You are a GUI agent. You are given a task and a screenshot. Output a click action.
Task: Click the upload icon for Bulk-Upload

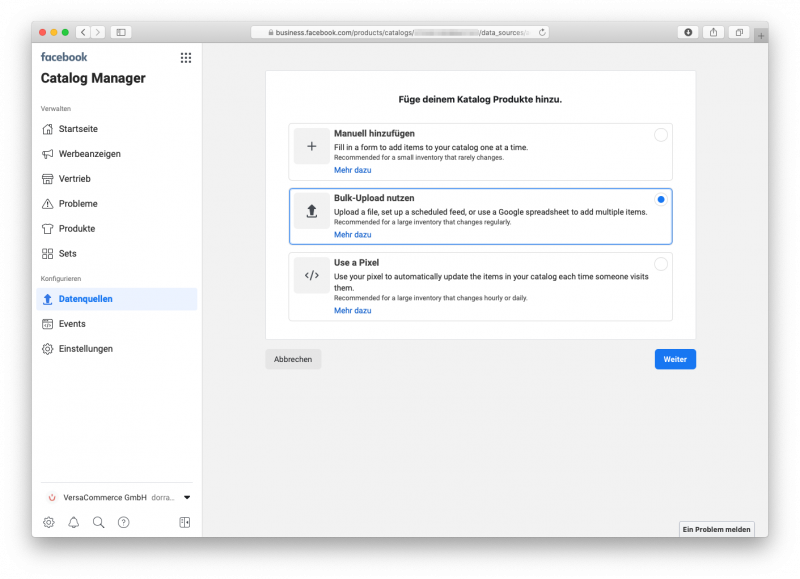[312, 211]
